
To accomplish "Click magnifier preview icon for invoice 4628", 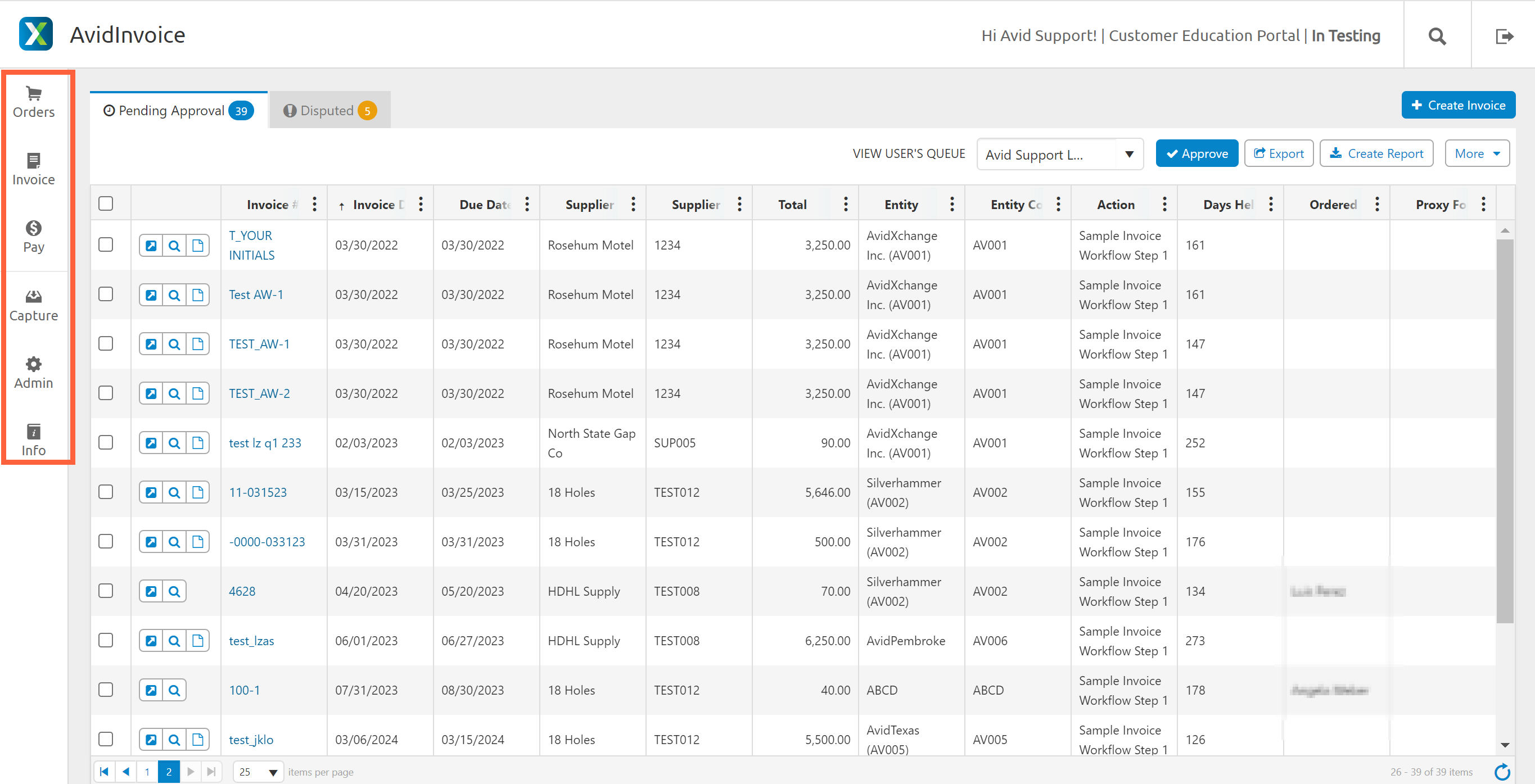I will pos(174,592).
